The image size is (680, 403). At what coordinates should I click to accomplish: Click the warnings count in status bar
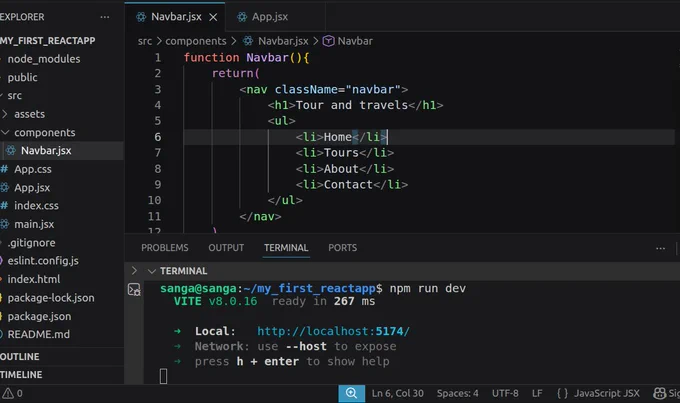(12, 393)
